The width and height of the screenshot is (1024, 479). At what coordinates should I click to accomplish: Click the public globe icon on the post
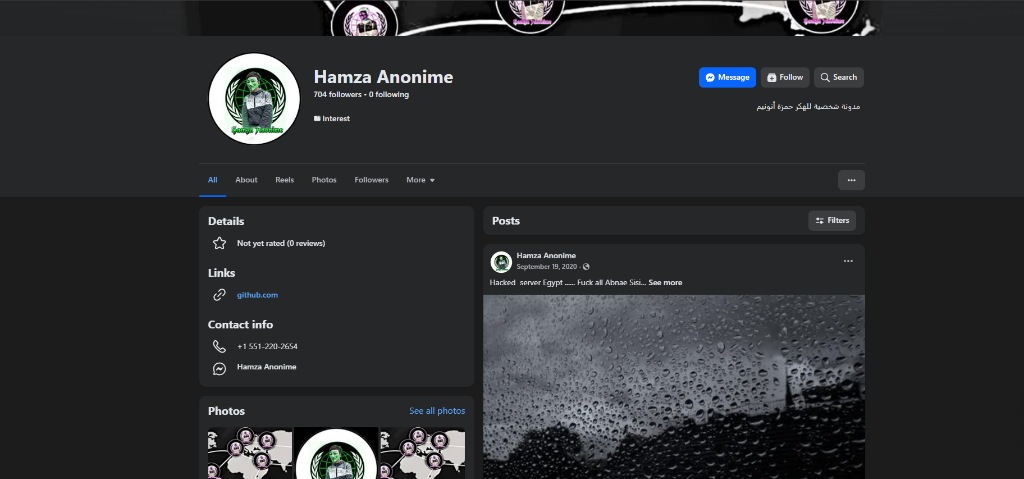click(x=586, y=267)
